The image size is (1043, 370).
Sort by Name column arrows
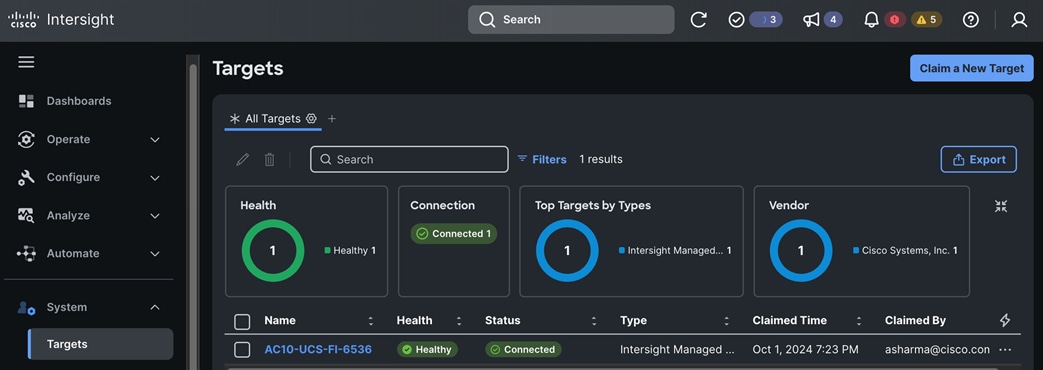tap(371, 321)
